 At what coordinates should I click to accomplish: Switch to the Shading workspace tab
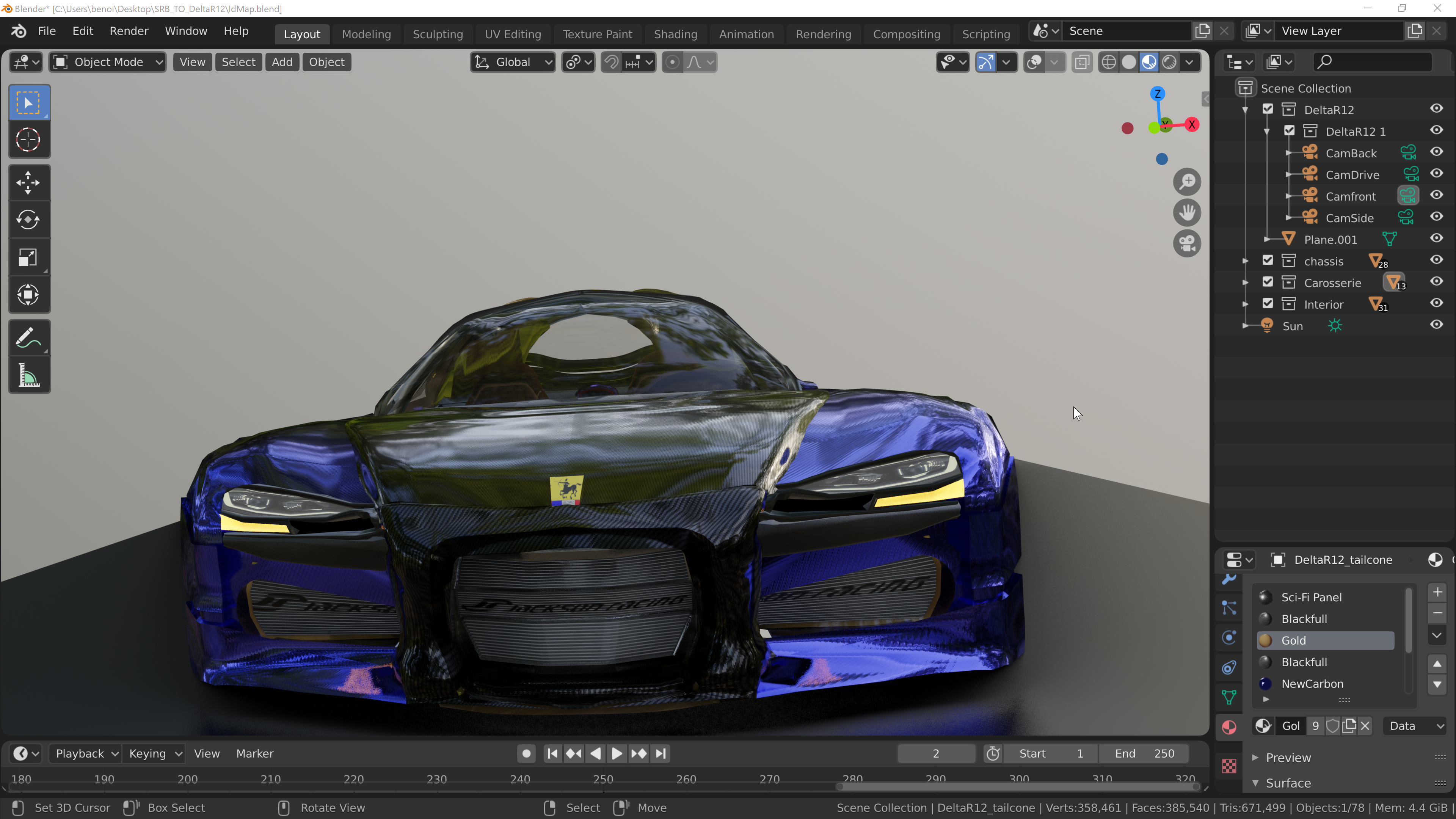pos(675,34)
